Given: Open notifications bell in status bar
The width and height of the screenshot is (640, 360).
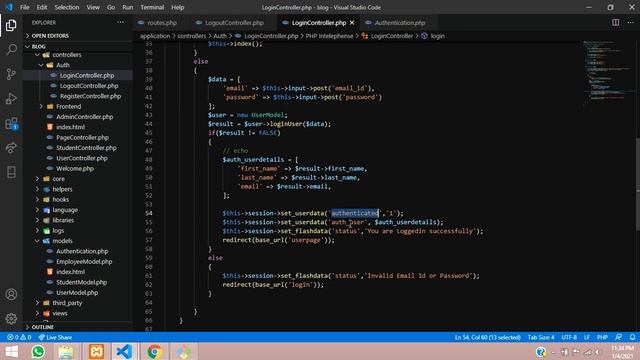Looking at the screenshot, I should click(632, 337).
